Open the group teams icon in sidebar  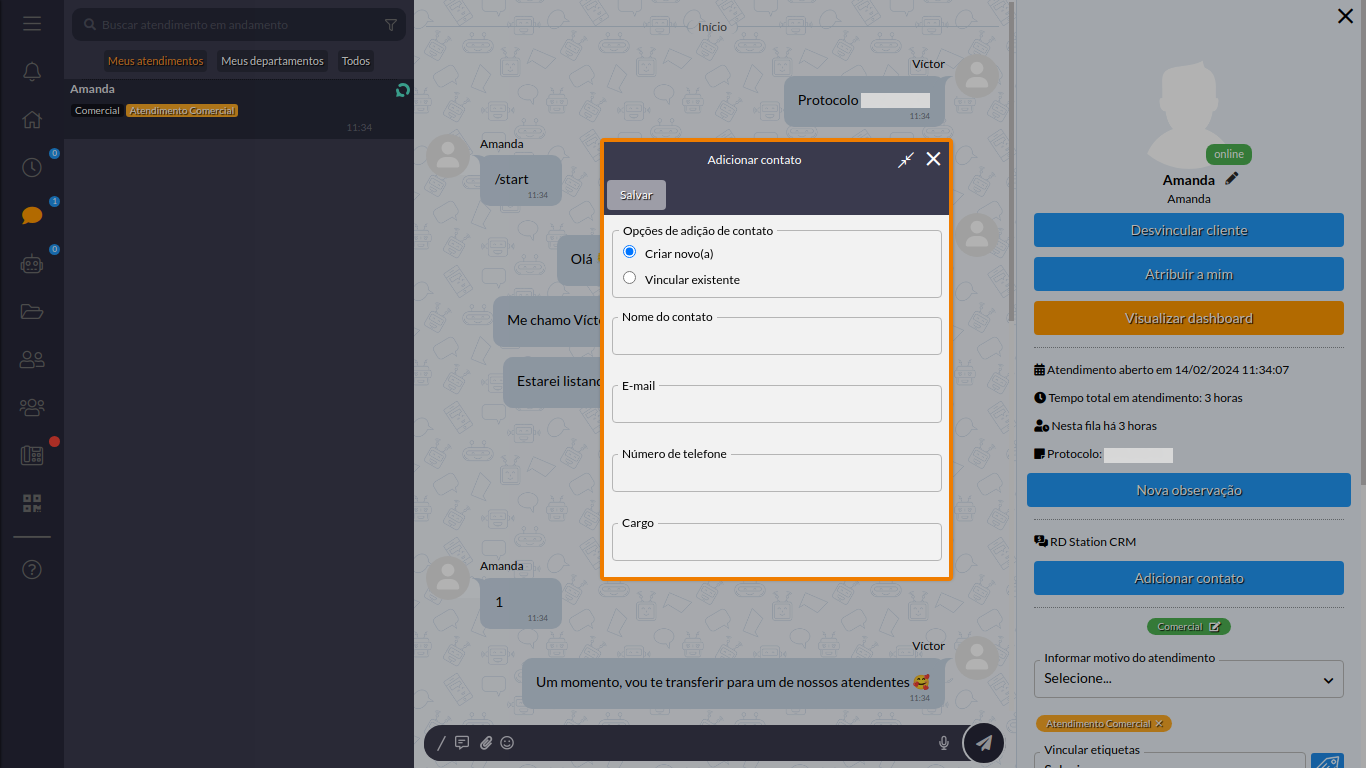tap(32, 407)
